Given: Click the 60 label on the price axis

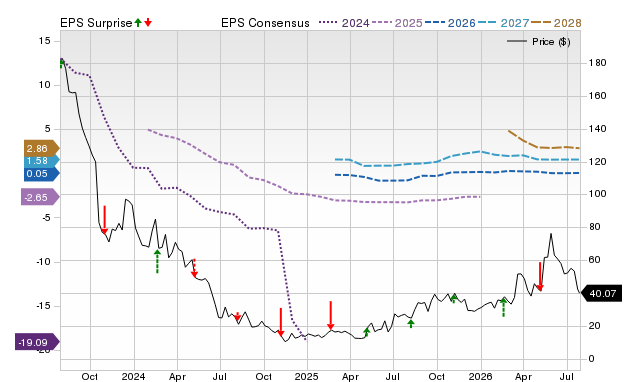Looking at the screenshot, I should [595, 260].
